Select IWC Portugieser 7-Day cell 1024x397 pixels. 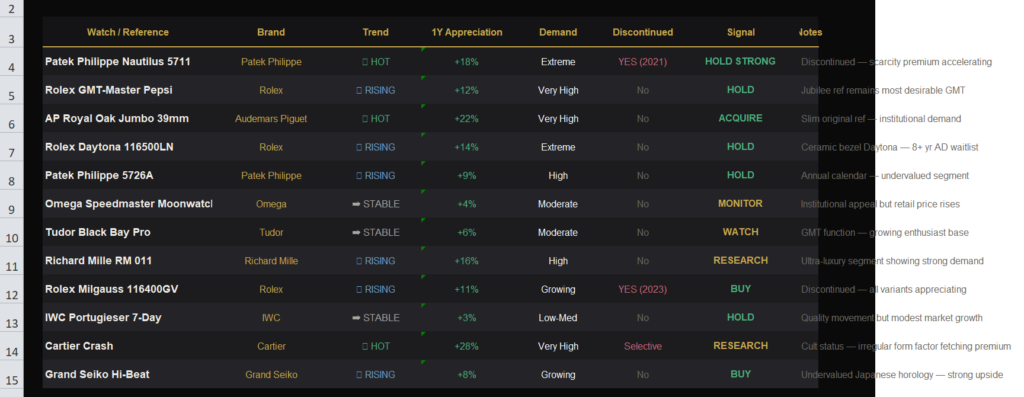click(x=128, y=317)
